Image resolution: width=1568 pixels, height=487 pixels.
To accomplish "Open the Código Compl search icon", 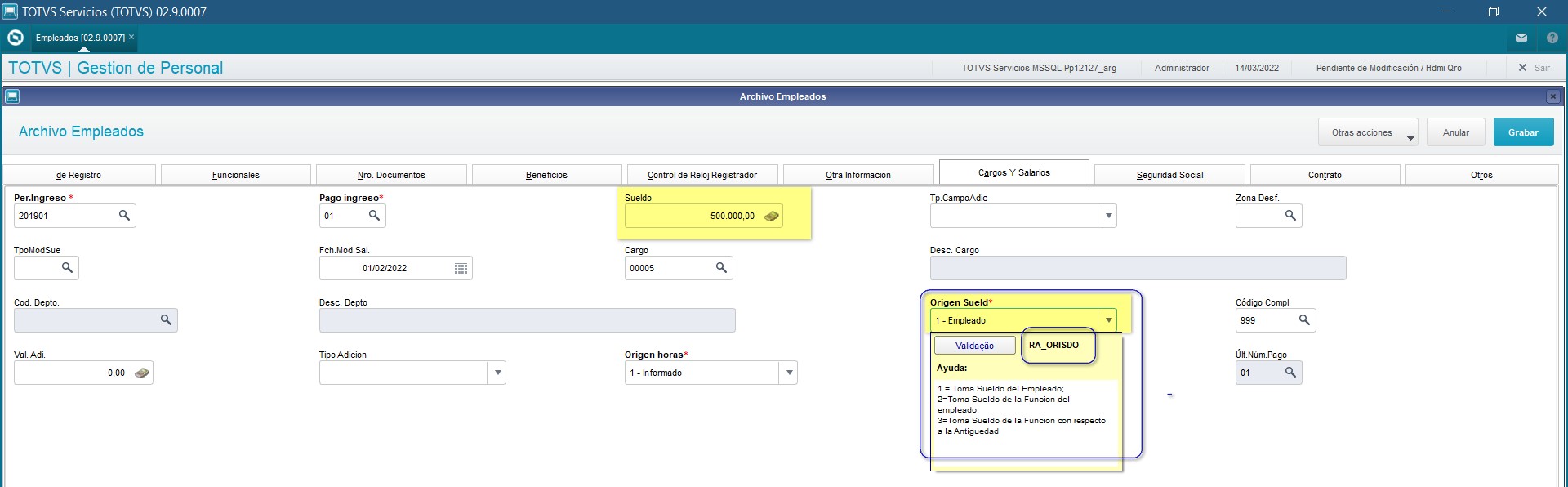I will click(1304, 320).
